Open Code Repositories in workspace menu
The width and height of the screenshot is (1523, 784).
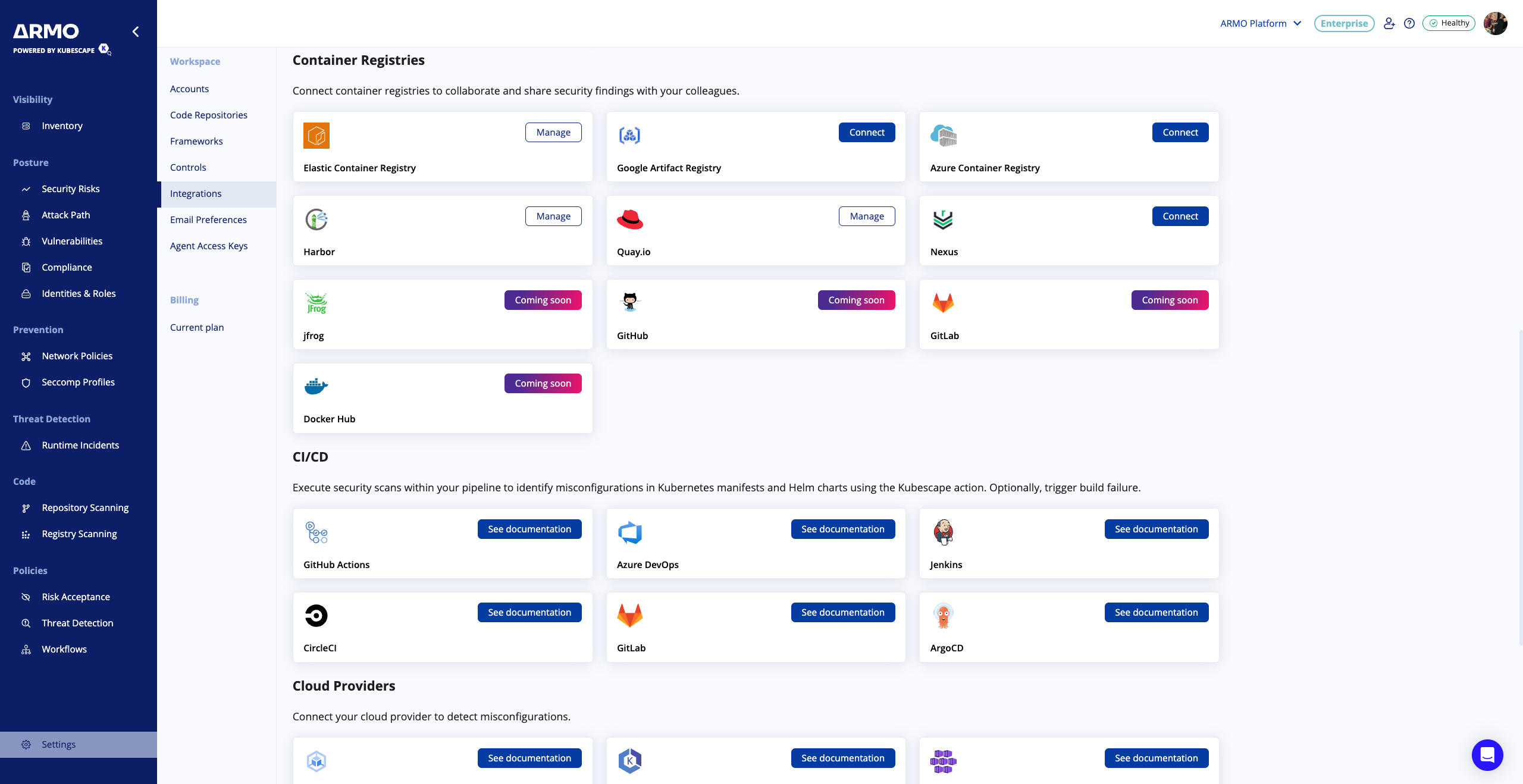coord(209,115)
